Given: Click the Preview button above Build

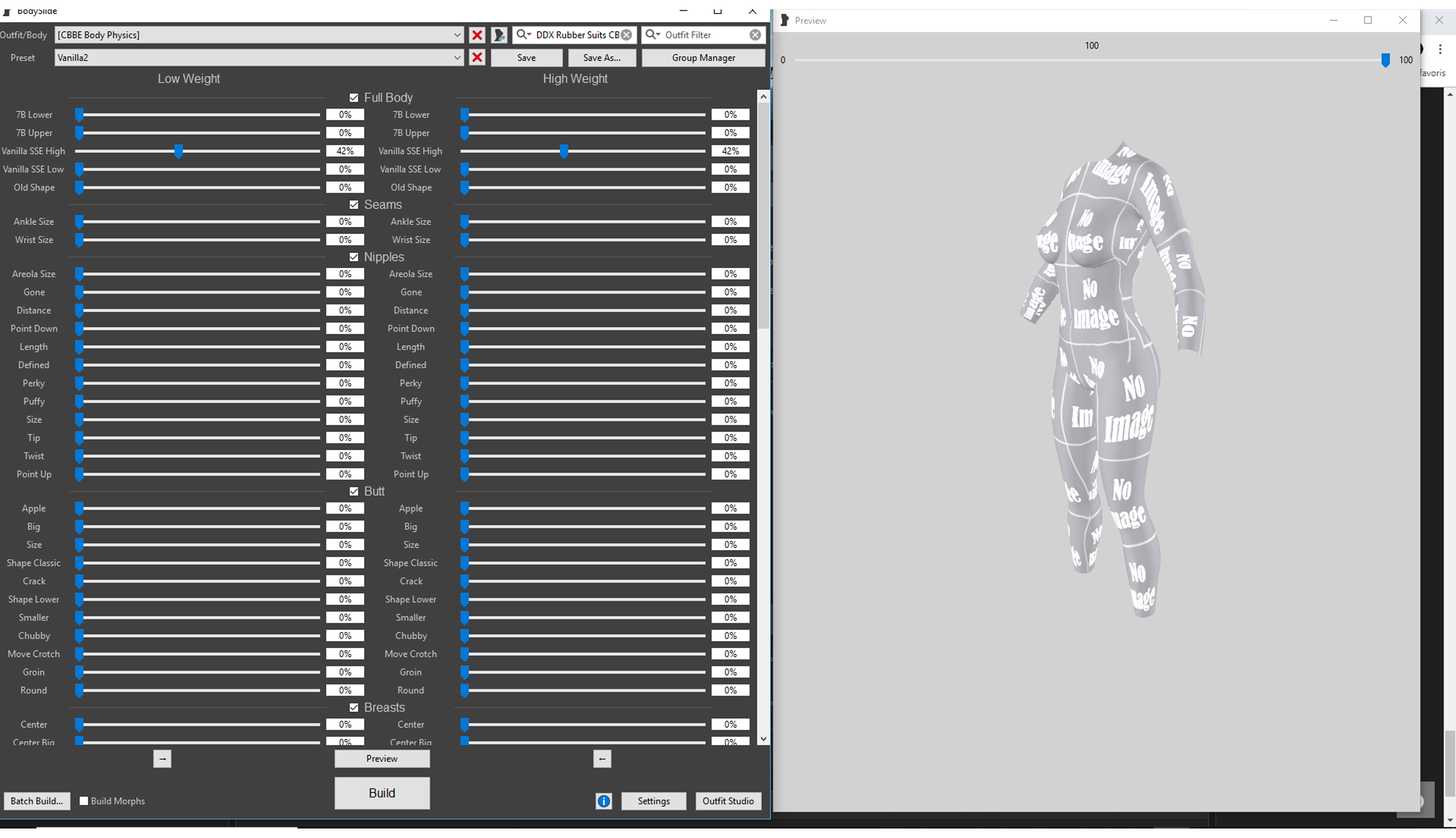Looking at the screenshot, I should pyautogui.click(x=382, y=758).
